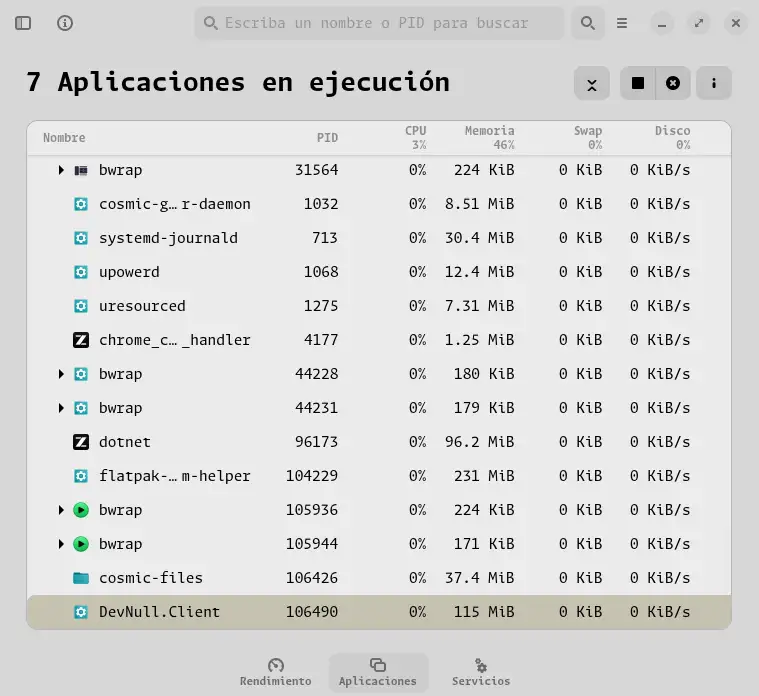Click the green play icon for PID 105936
This screenshot has width=759, height=696.
click(81, 510)
